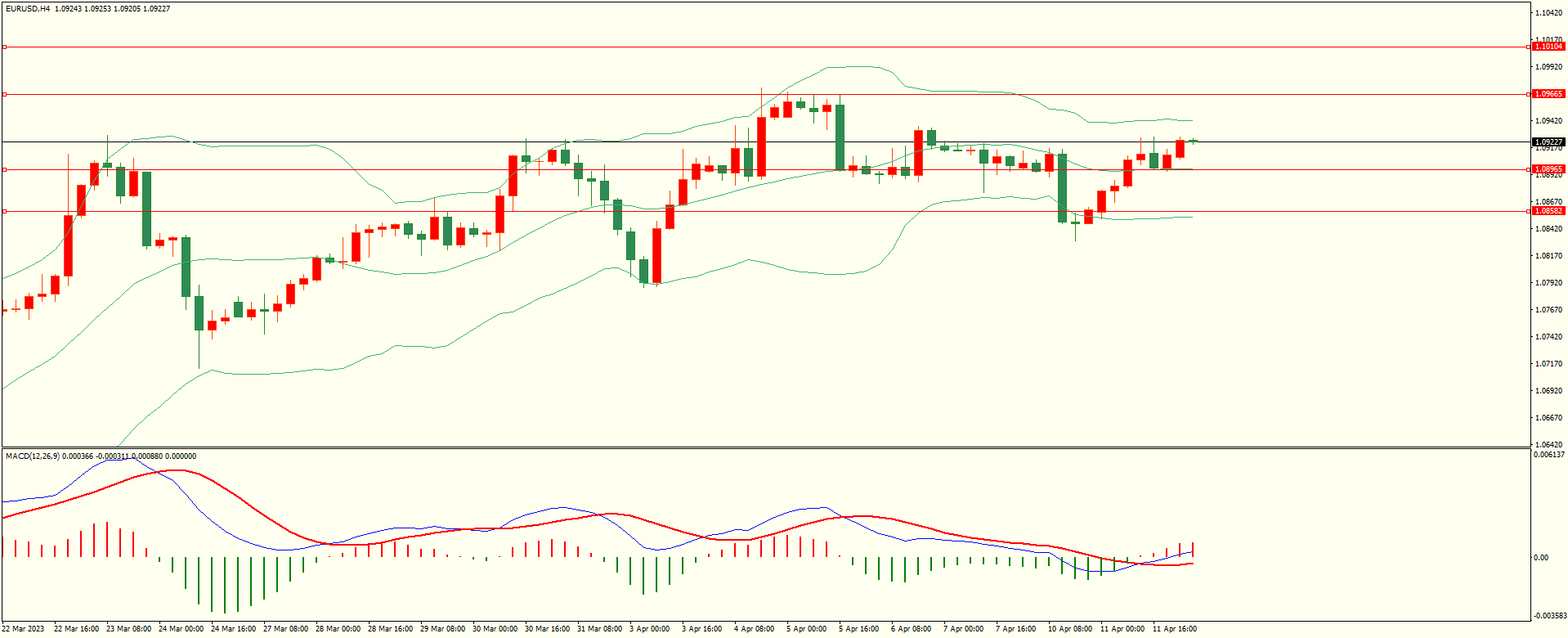Image resolution: width=1568 pixels, height=638 pixels.
Task: Click the current price tag 1.09227
Action: click(1548, 142)
